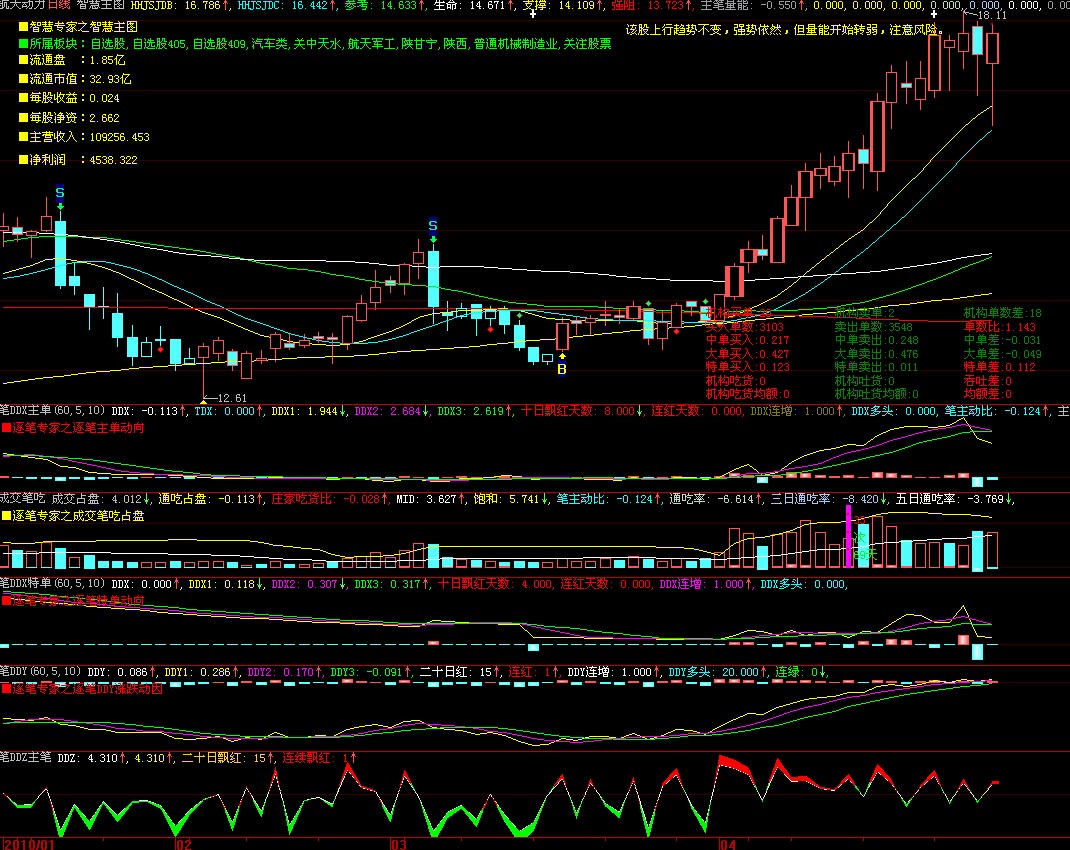Click the 生命: 14.671 value
1070x850 pixels.
pos(474,5)
